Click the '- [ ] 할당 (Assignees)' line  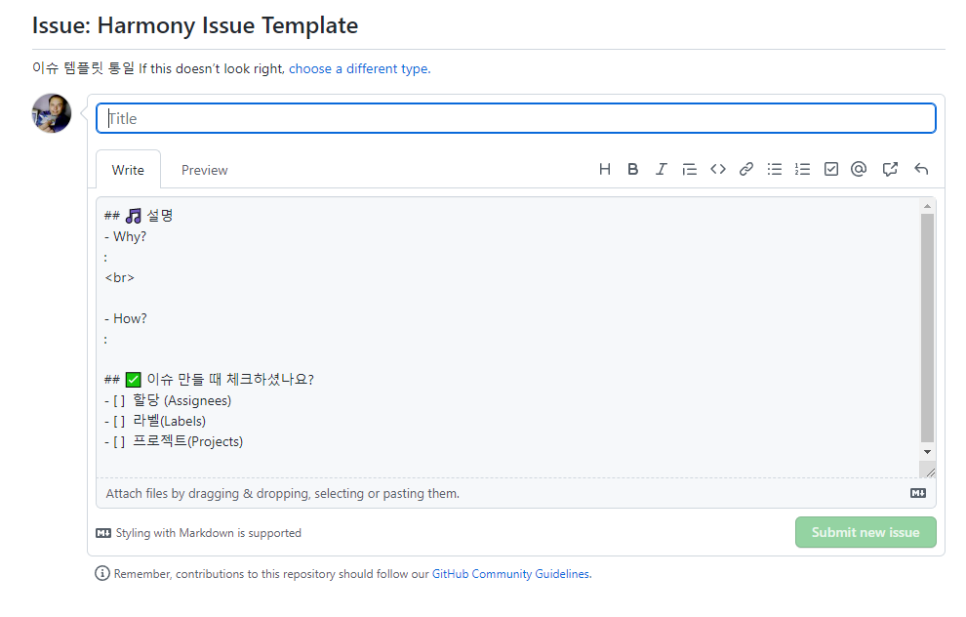pos(168,400)
